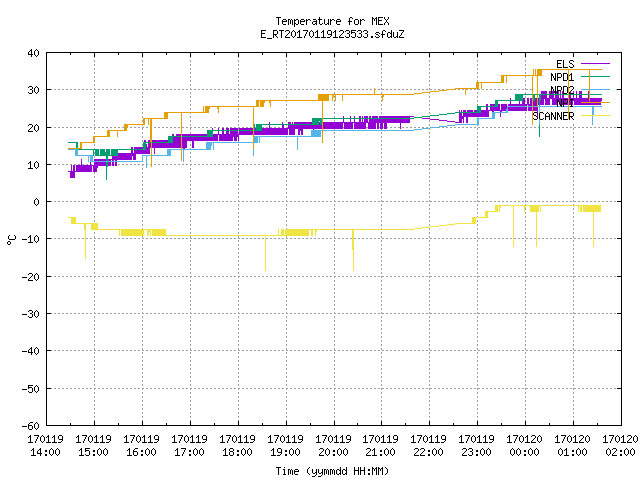Click the SCANNER legend label

553,116
